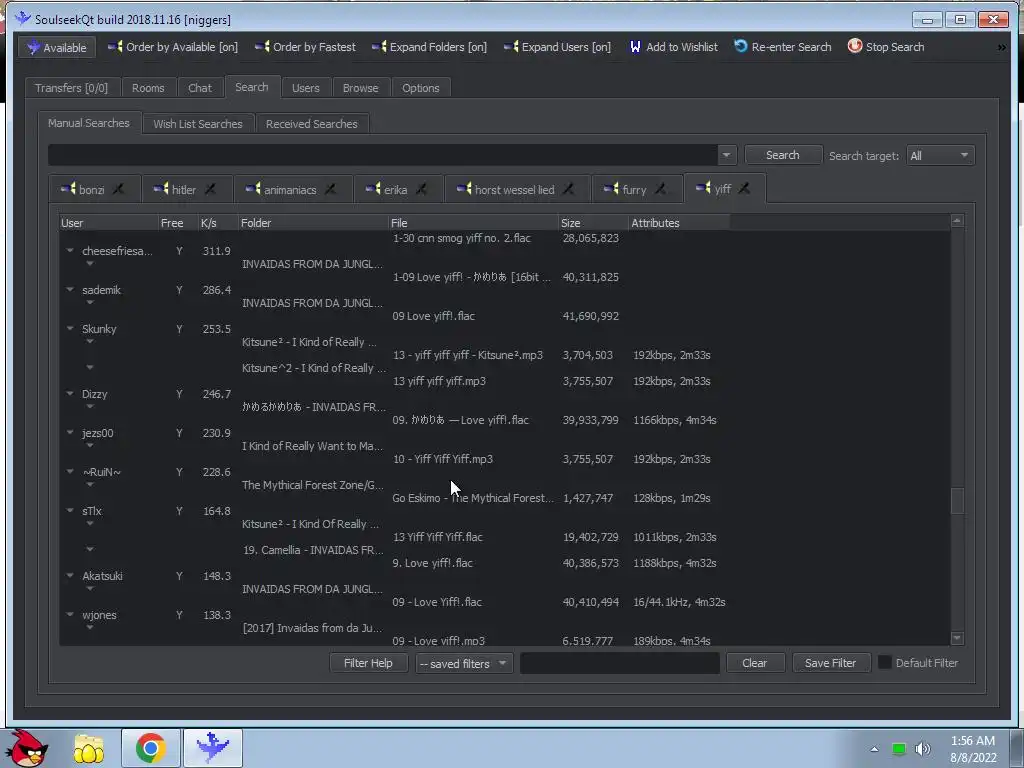
Task: Select file '9. Love yiff!.flac'
Action: (432, 563)
